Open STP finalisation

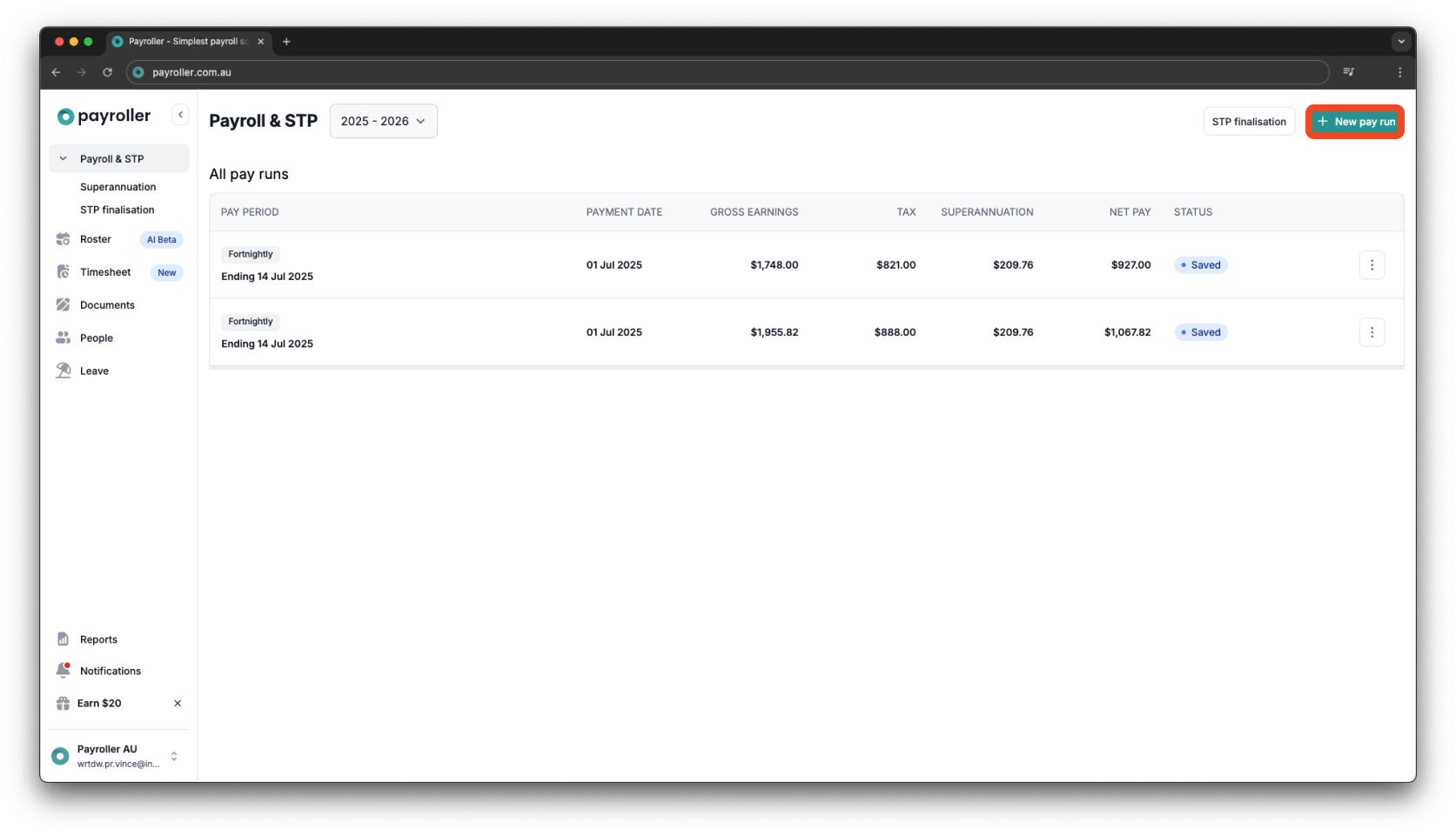coord(1249,121)
